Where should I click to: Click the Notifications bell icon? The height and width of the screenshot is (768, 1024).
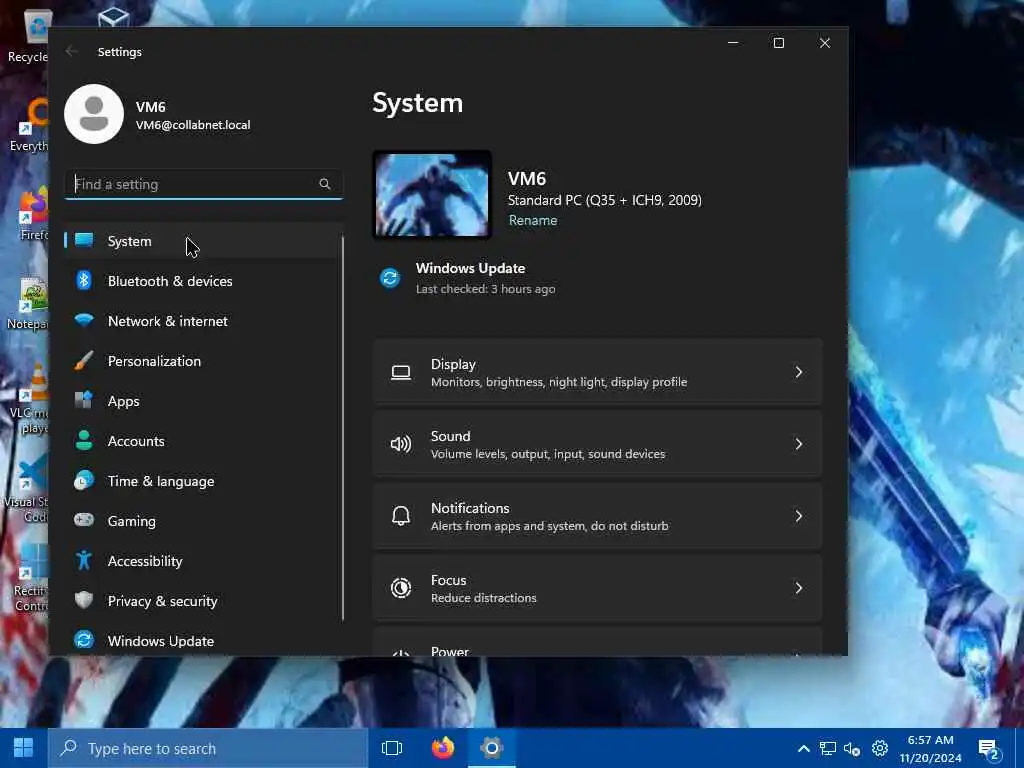[x=401, y=517]
